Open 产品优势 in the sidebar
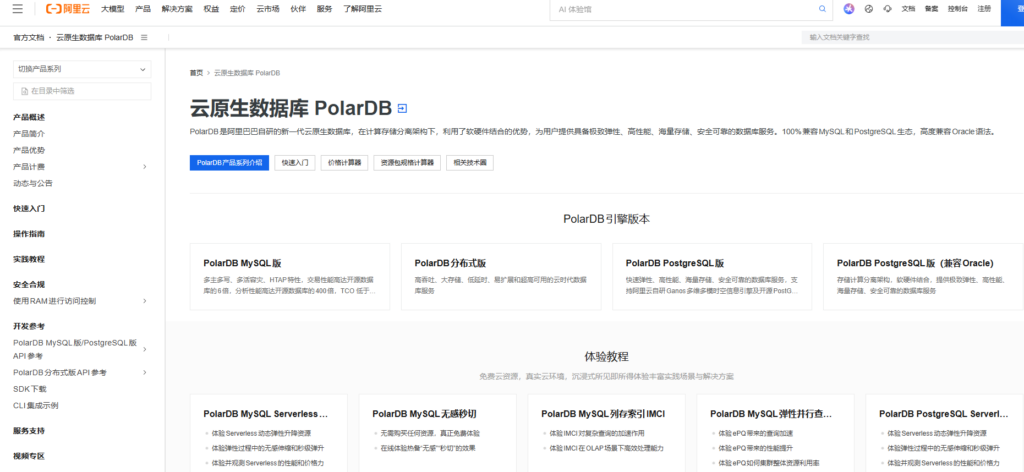1024x472 pixels. [29, 150]
